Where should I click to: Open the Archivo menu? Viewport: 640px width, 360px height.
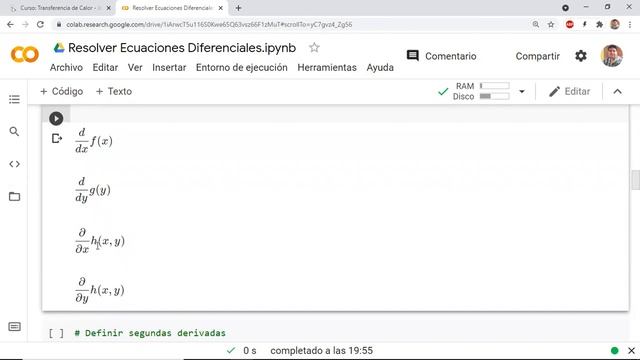click(x=66, y=67)
